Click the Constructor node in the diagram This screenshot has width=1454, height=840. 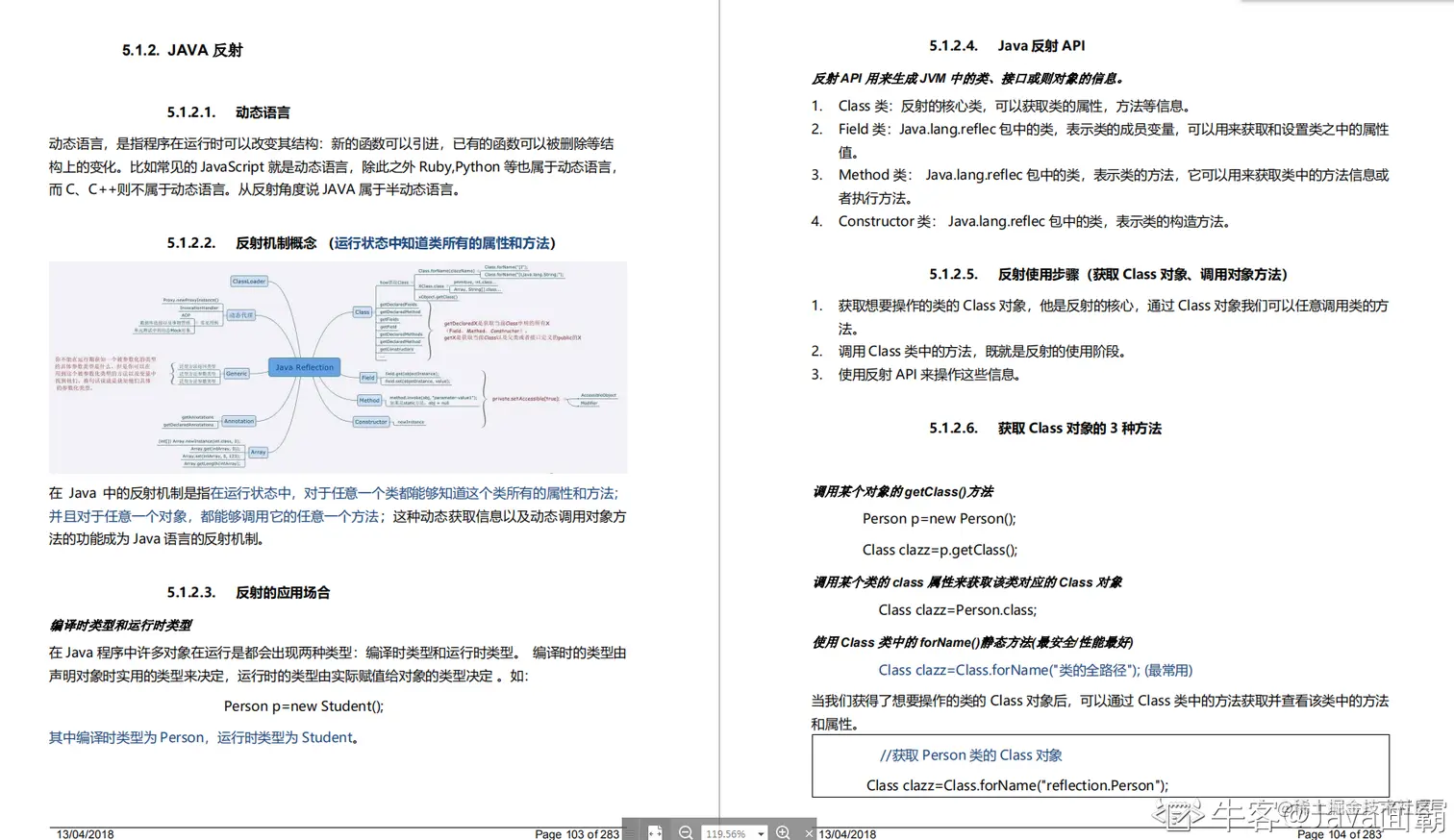point(370,422)
